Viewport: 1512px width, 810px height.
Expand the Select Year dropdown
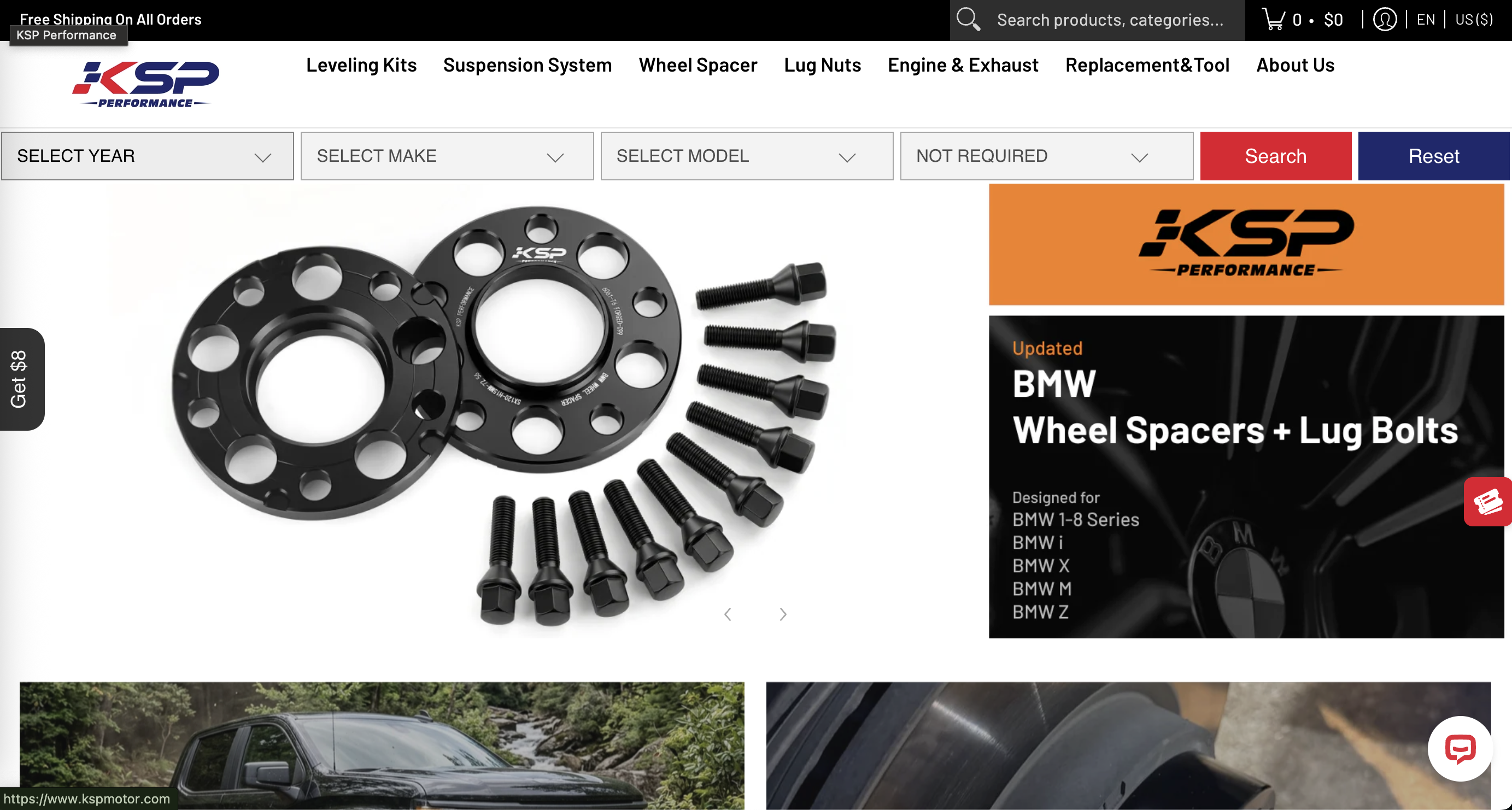click(x=148, y=156)
